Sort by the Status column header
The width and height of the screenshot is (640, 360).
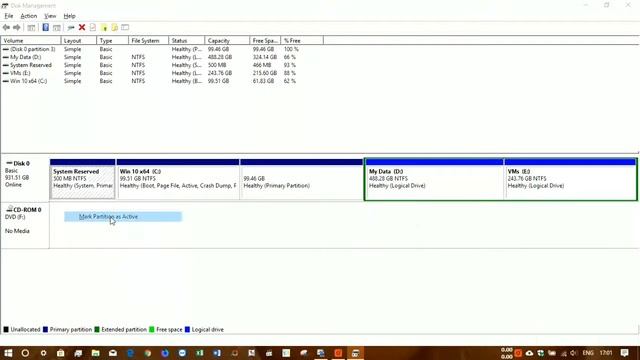(x=187, y=41)
